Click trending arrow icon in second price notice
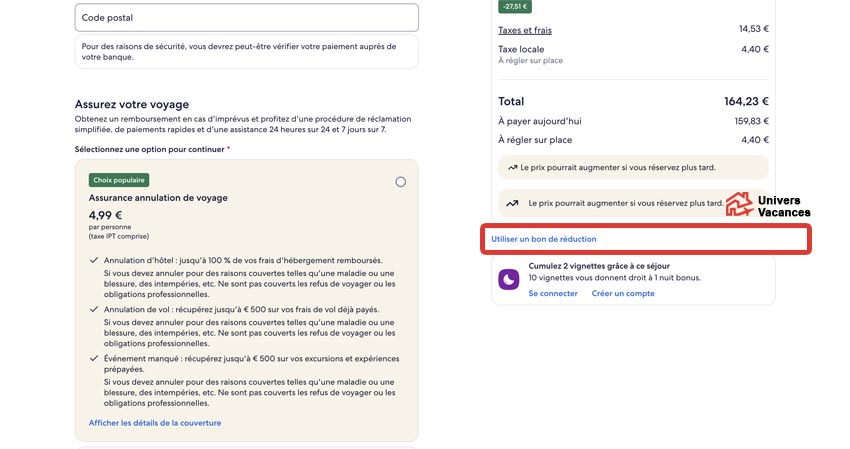Image resolution: width=850 pixels, height=449 pixels. [x=513, y=202]
